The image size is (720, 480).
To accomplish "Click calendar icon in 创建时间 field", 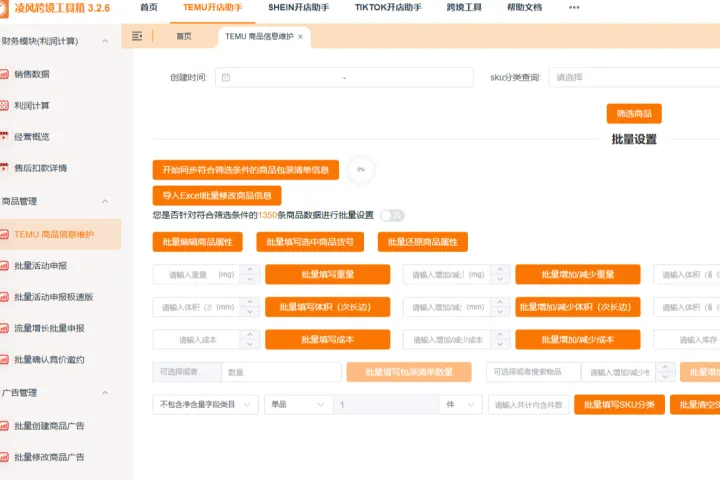I will (x=226, y=77).
